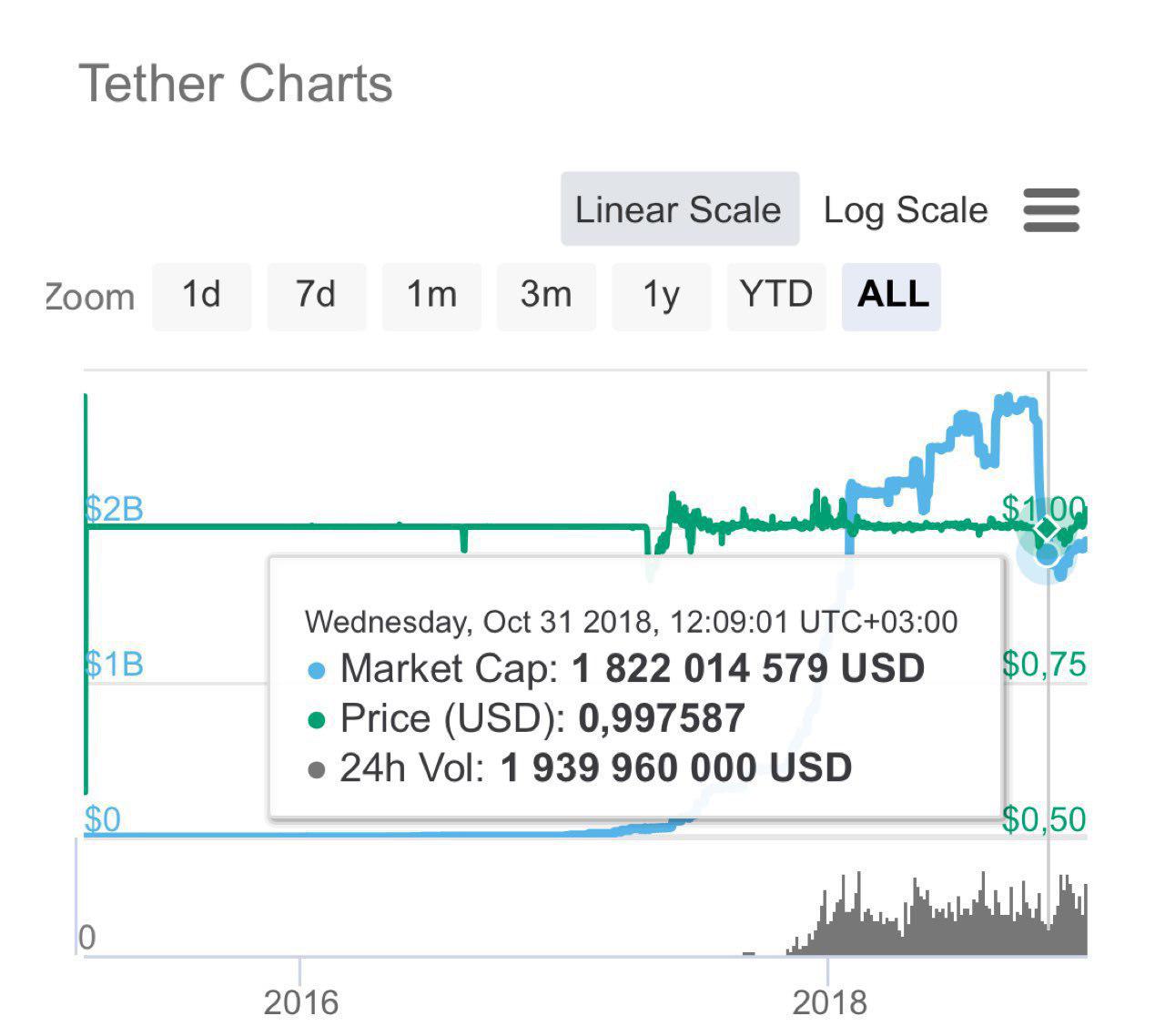The width and height of the screenshot is (1165, 1036).
Task: Click the $2B market cap axis label
Action: pos(115,508)
